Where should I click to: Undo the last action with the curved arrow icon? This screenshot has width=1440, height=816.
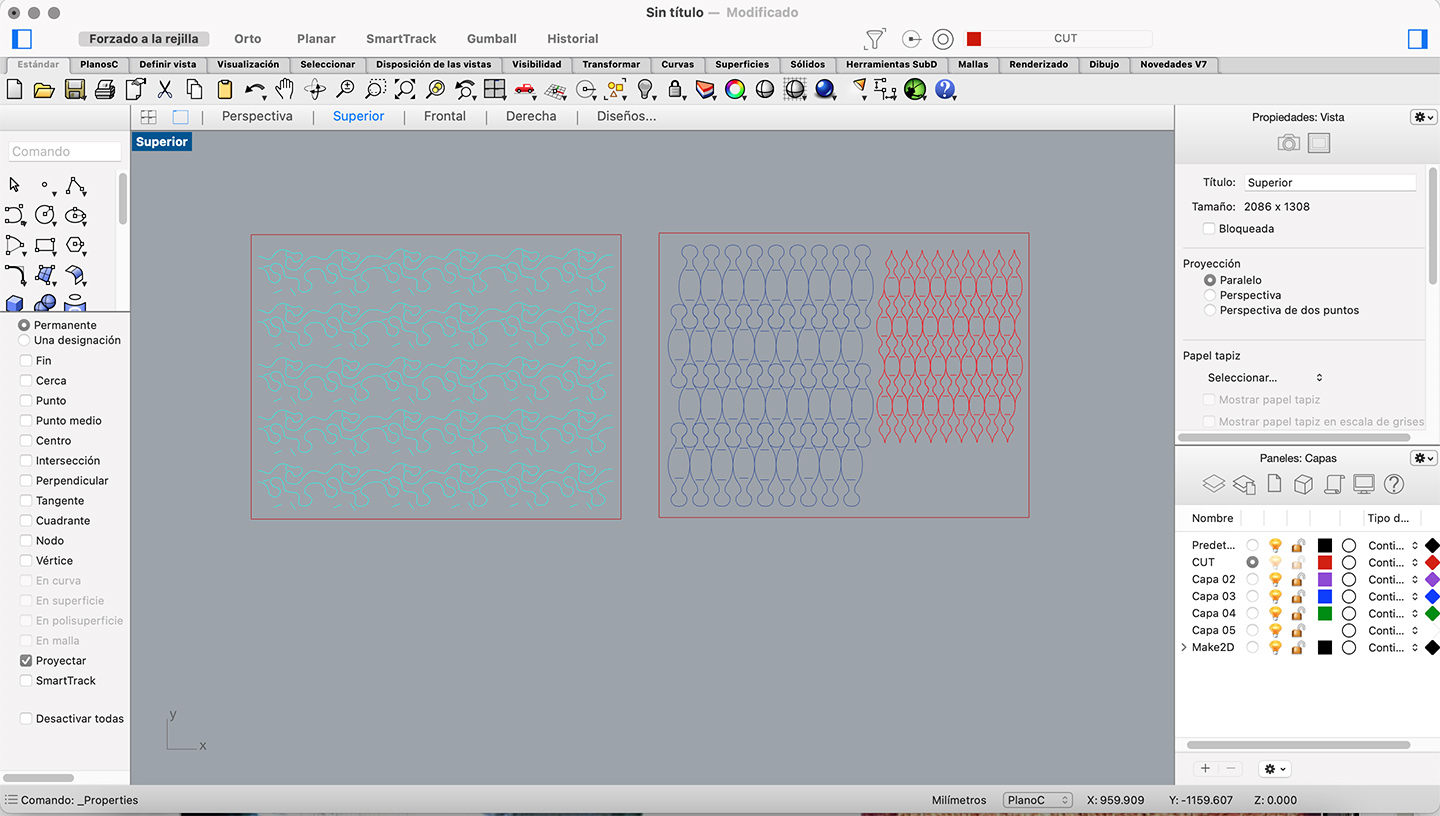[x=255, y=90]
